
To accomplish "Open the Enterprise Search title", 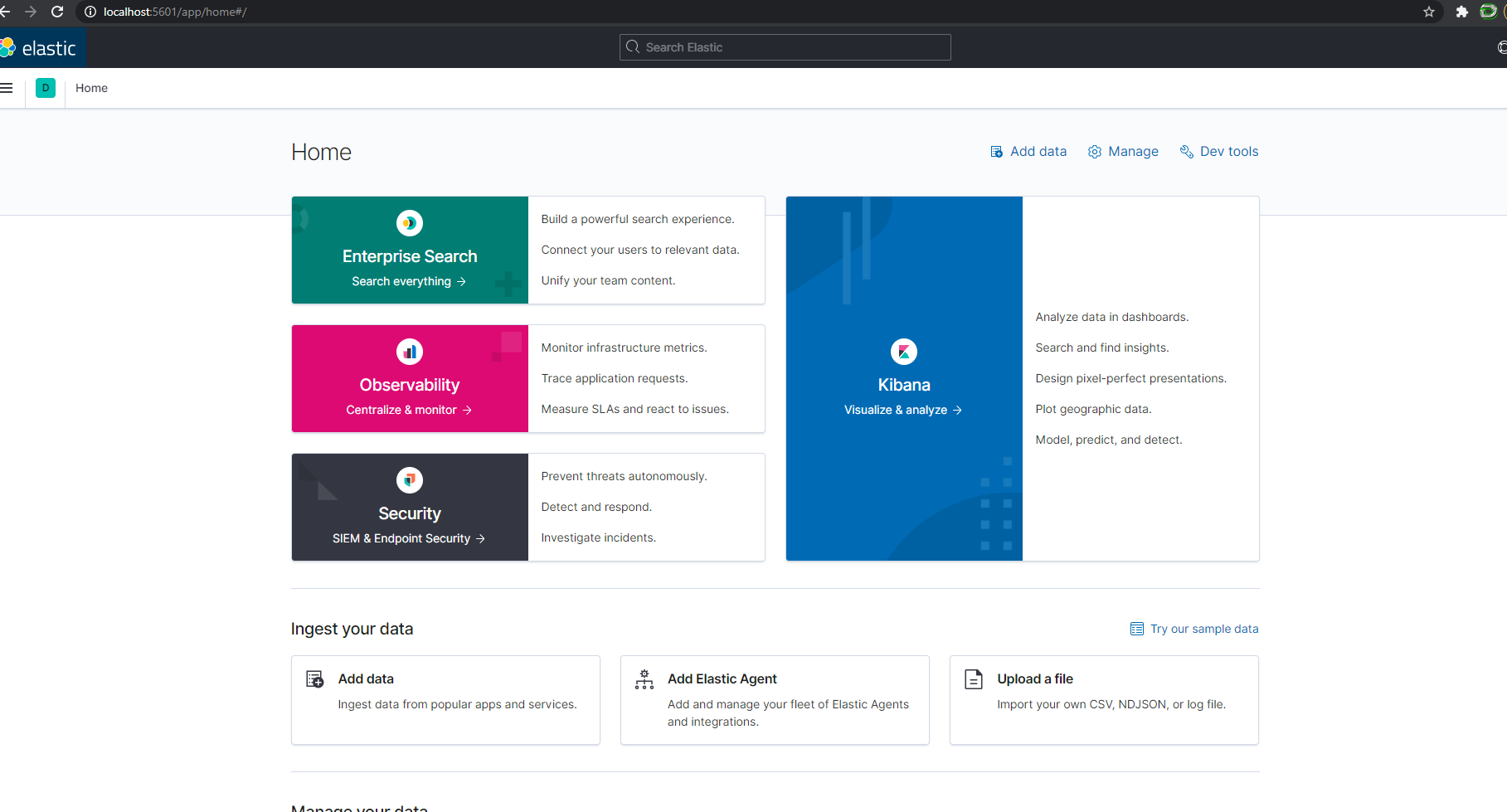I will [x=410, y=256].
